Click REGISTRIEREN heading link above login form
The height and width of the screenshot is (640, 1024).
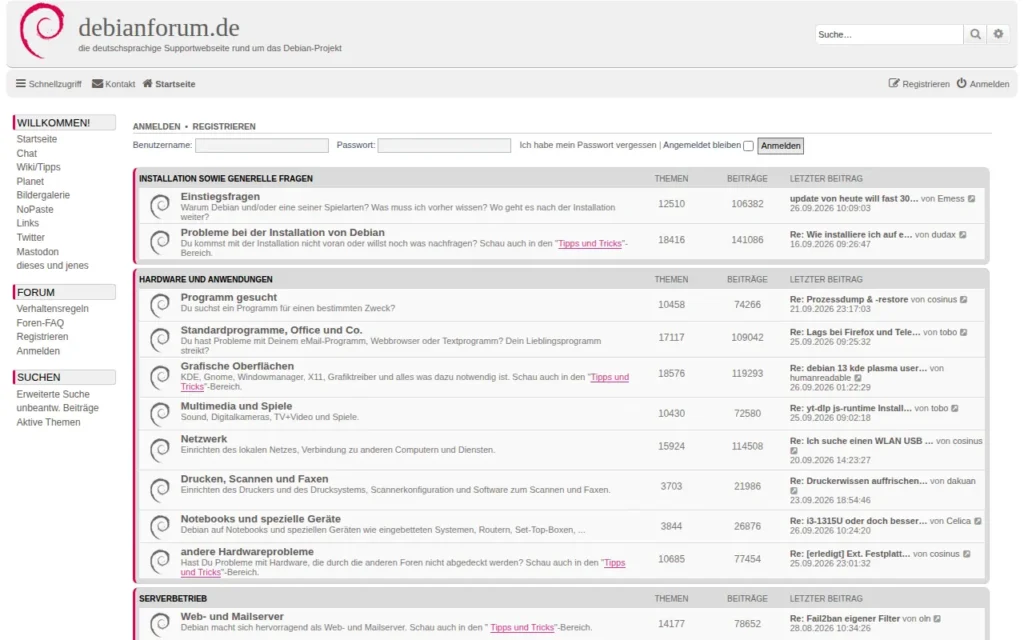[224, 126]
